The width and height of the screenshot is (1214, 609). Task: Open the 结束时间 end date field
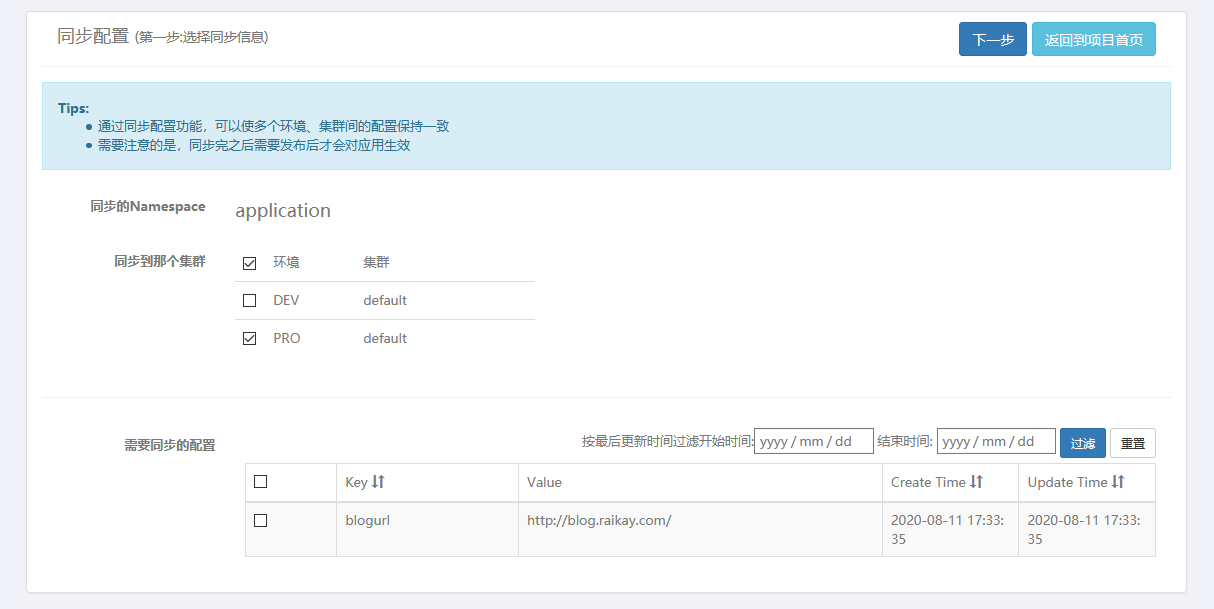996,441
